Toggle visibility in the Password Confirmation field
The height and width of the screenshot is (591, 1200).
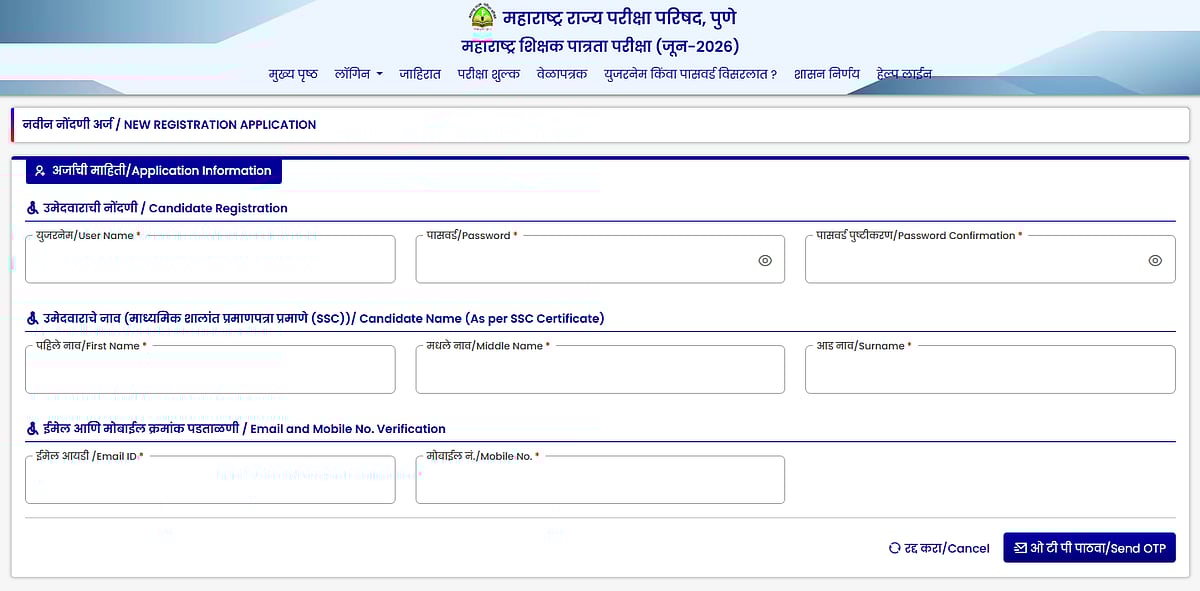pyautogui.click(x=1155, y=260)
